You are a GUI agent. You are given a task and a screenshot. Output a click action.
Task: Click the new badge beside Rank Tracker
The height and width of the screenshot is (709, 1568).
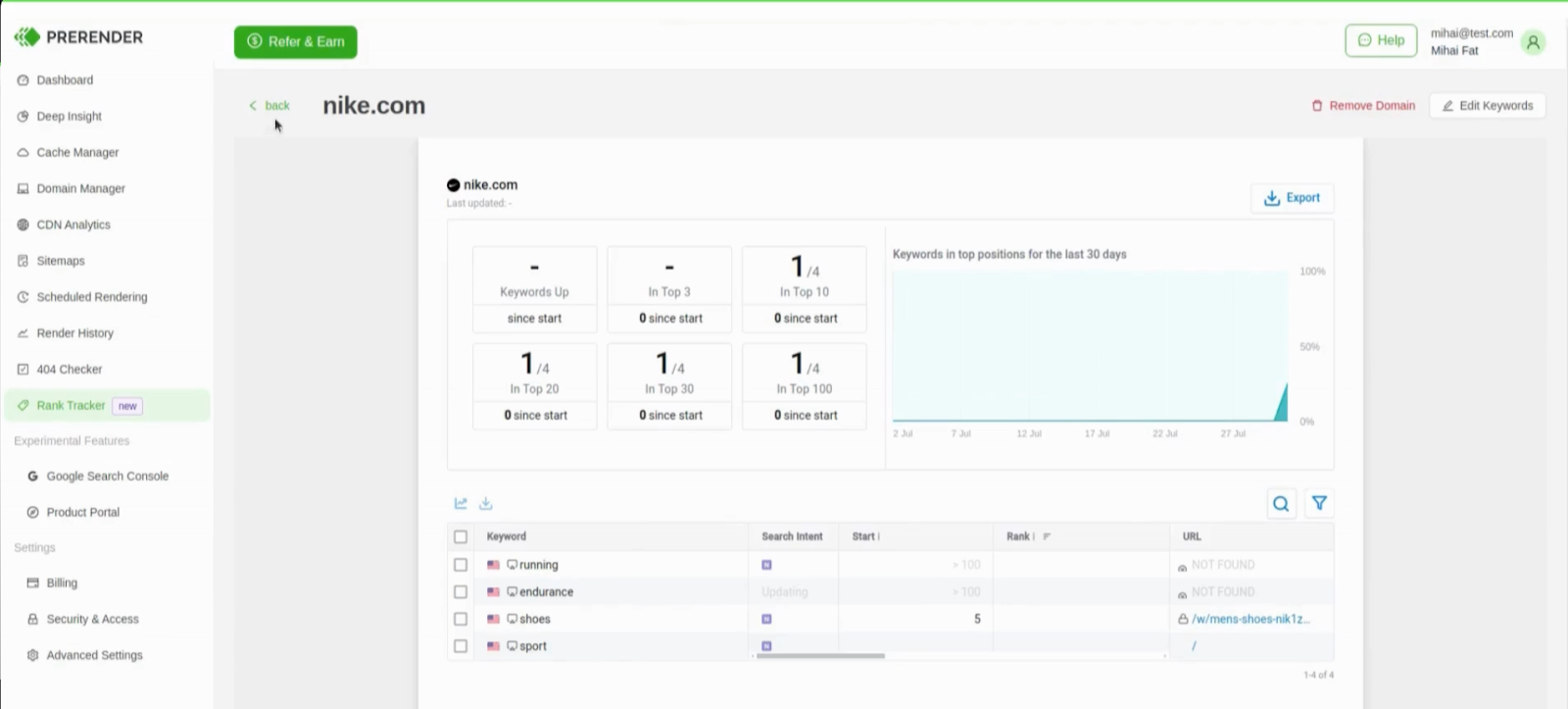click(127, 406)
